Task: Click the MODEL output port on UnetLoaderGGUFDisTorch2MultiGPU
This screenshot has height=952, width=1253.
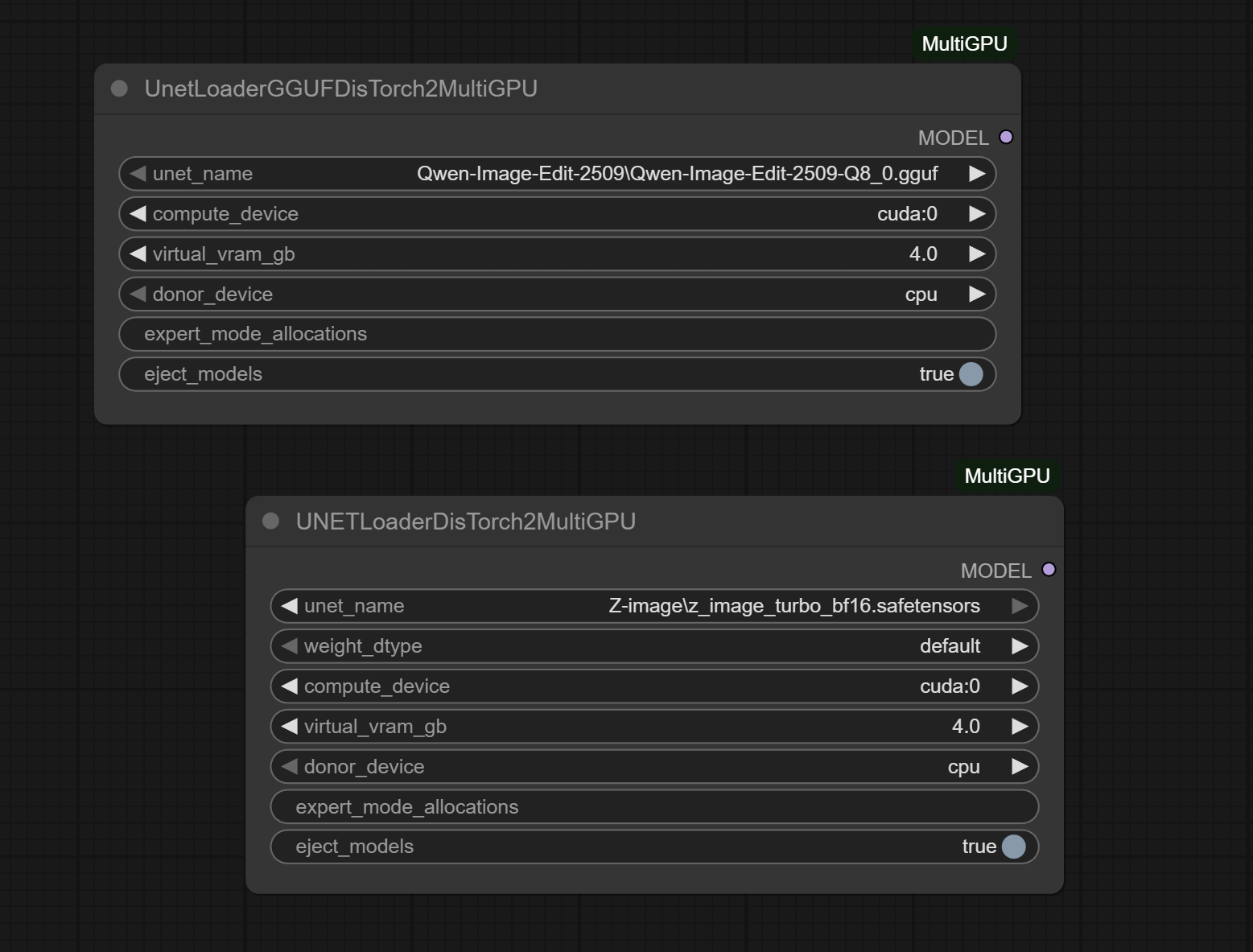Action: click(x=1006, y=138)
